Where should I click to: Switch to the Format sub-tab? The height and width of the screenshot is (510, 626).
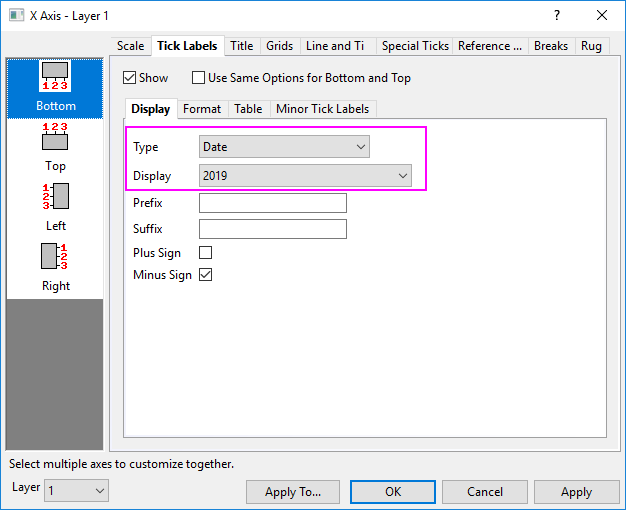coord(202,109)
